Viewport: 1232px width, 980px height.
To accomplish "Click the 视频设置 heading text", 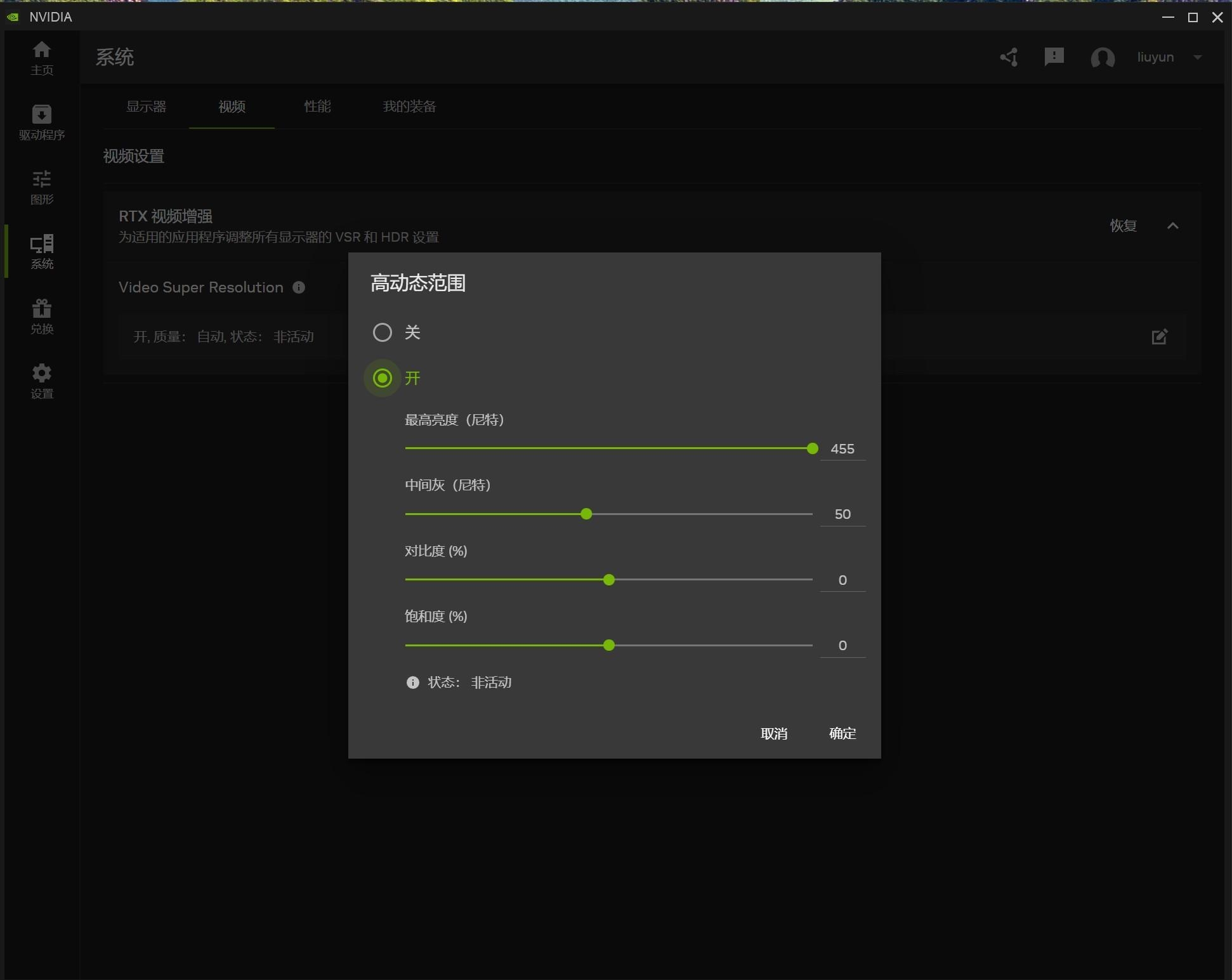I will click(x=134, y=156).
